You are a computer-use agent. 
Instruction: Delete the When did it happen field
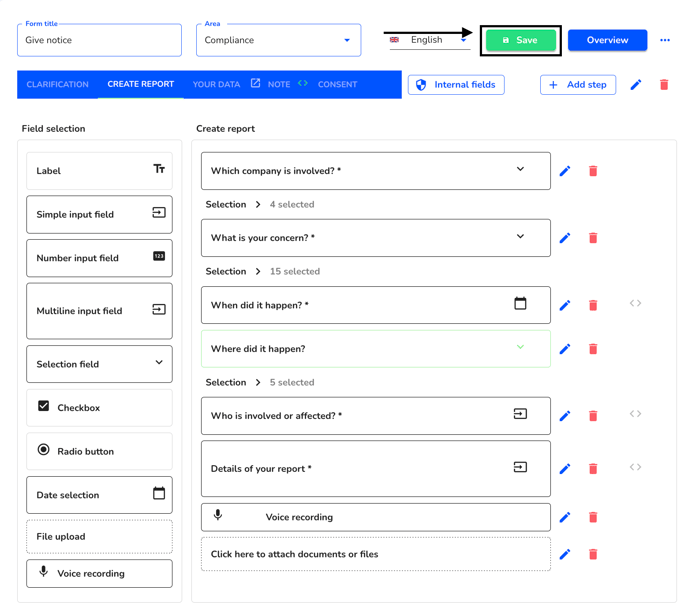coord(593,305)
